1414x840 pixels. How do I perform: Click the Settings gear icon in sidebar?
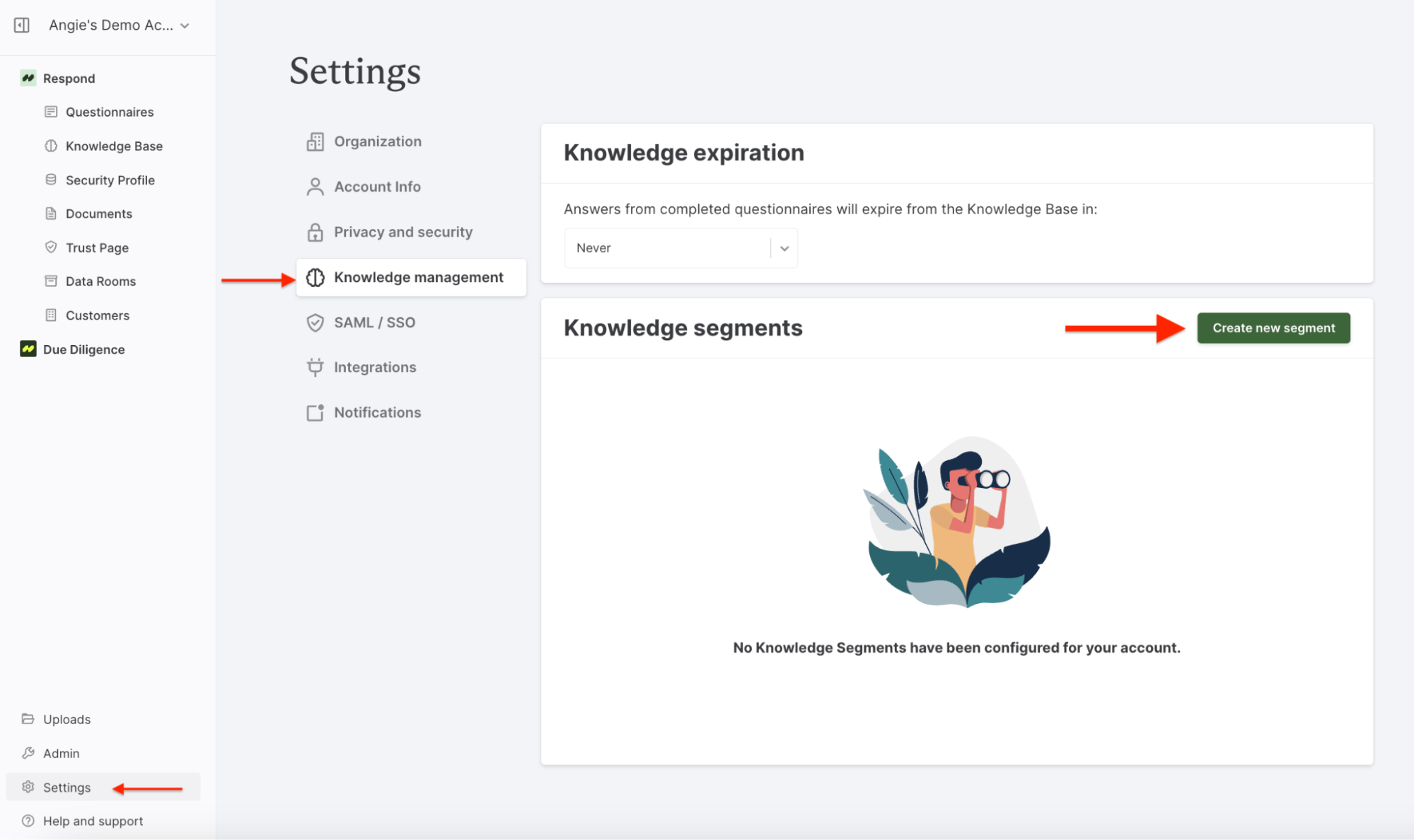(28, 787)
